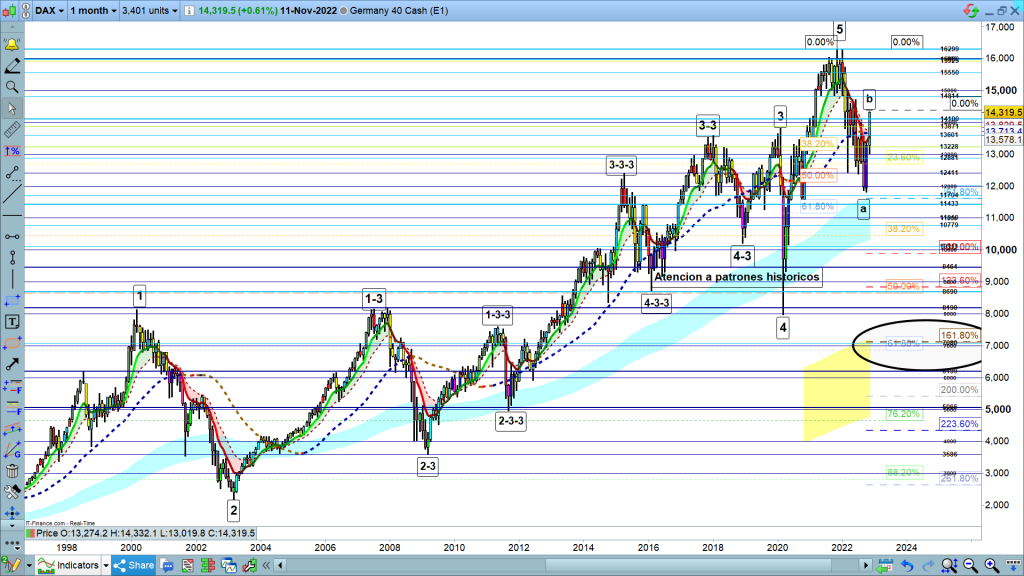This screenshot has width=1024, height=576.
Task: Click the alert bell icon
Action: click(12, 45)
